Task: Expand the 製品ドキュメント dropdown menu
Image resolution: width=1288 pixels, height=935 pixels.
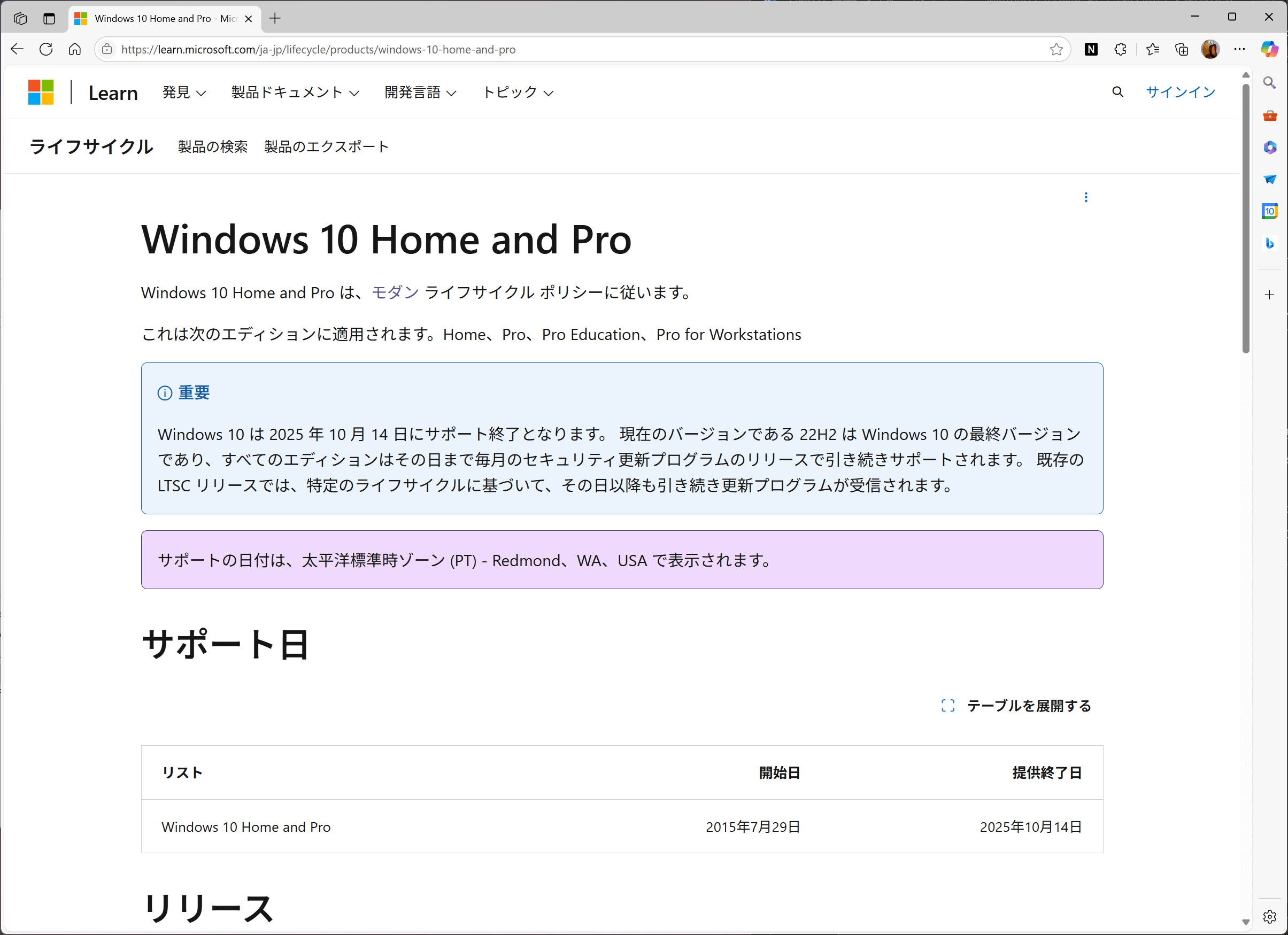Action: click(x=295, y=92)
